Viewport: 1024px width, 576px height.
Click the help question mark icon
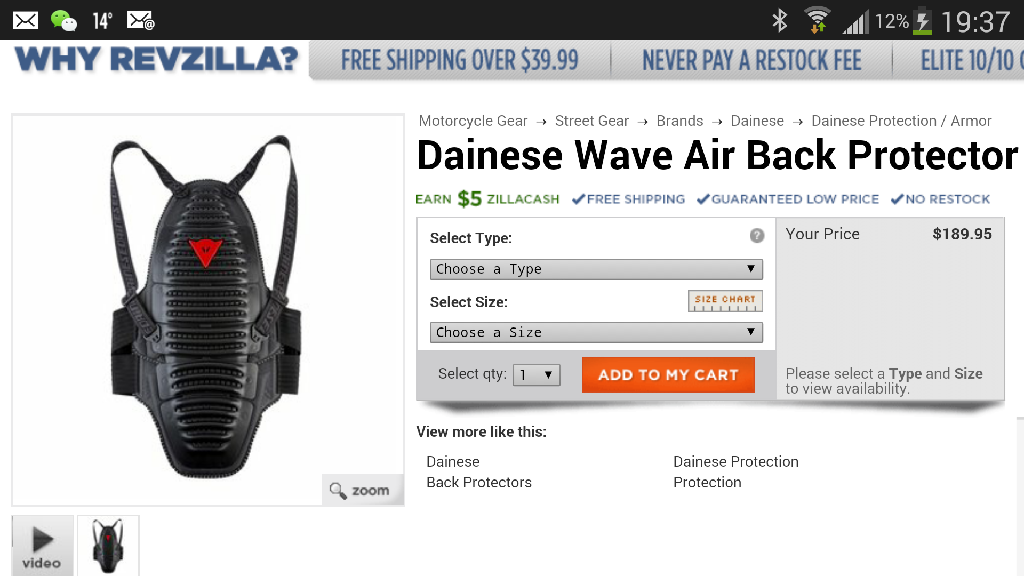pyautogui.click(x=756, y=236)
